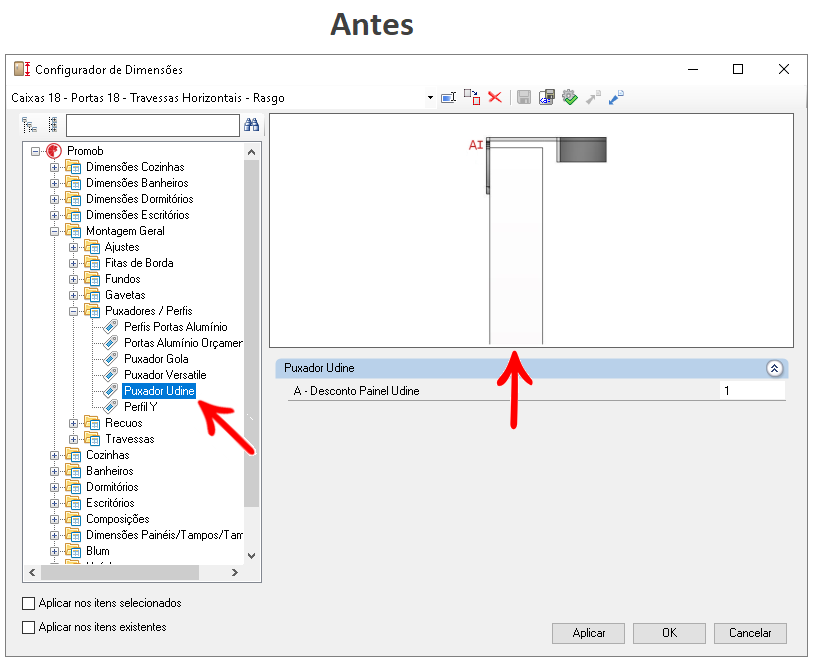
Task: Collapse the Puxadores / Perfis node
Action: coord(73,312)
